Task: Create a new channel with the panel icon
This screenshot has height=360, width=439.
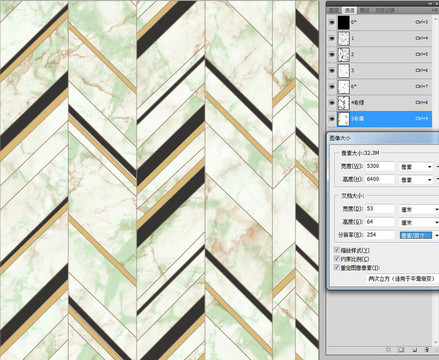Action: [414, 350]
